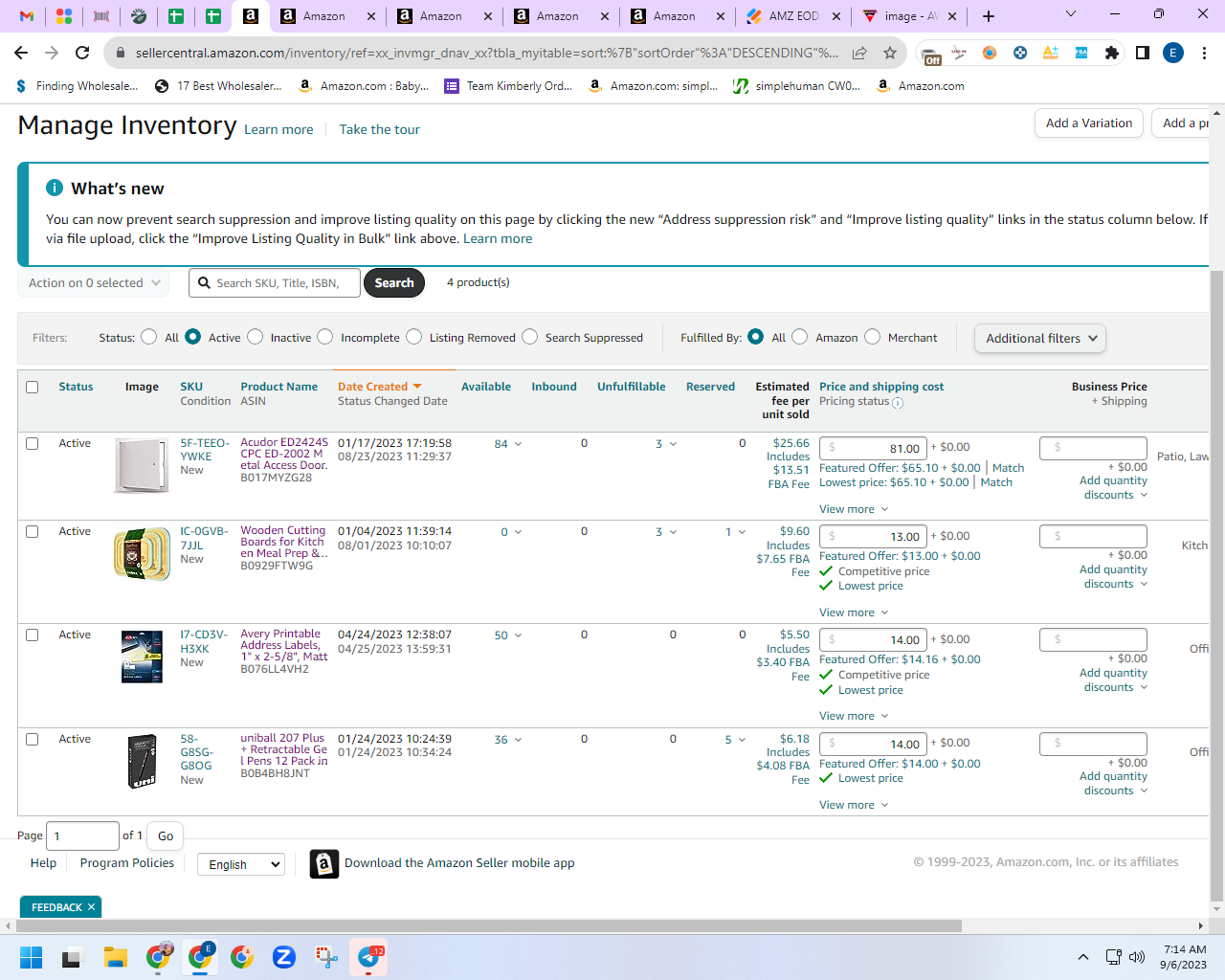
Task: Tick the checkbox for Avery Printable Labels row
Action: coord(33,635)
